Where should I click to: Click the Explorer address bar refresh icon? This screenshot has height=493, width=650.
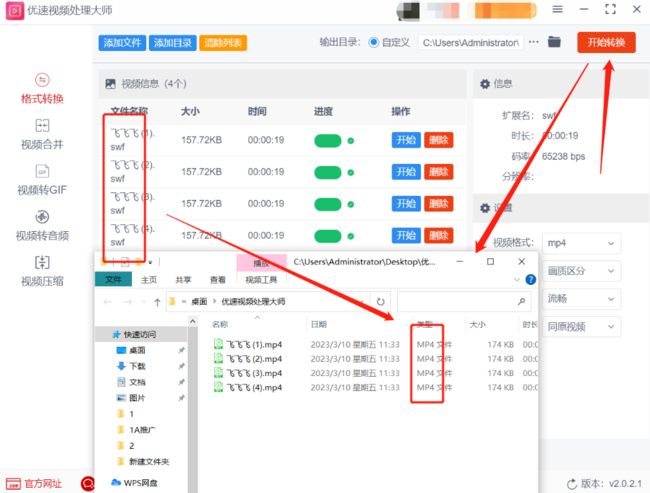(x=381, y=301)
